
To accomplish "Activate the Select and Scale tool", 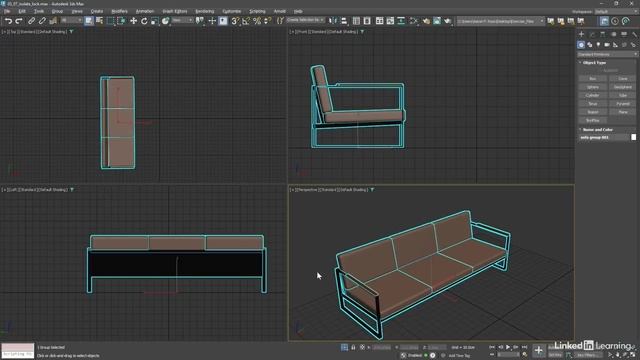I will (155, 21).
